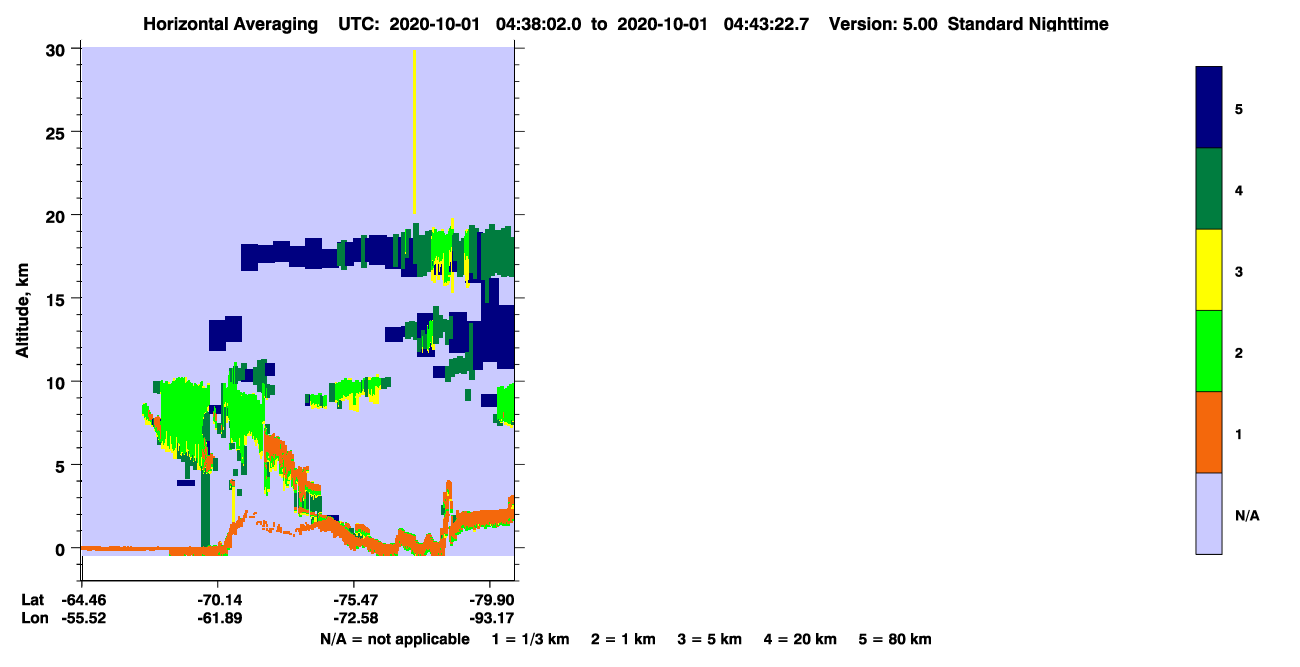Click the lavender N/A color bar segment
This screenshot has height=667, width=1300.
(1209, 513)
